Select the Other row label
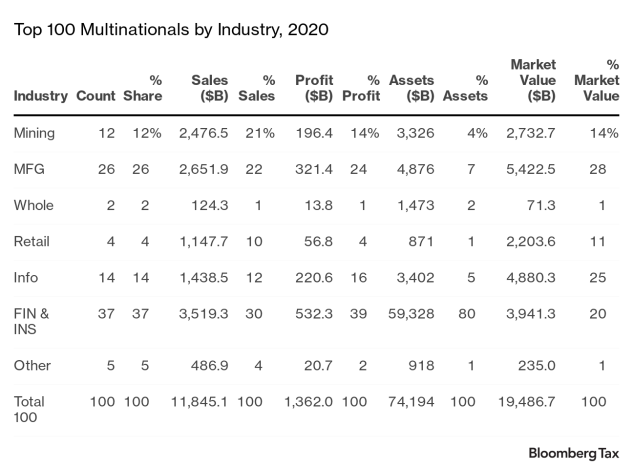 point(32,365)
